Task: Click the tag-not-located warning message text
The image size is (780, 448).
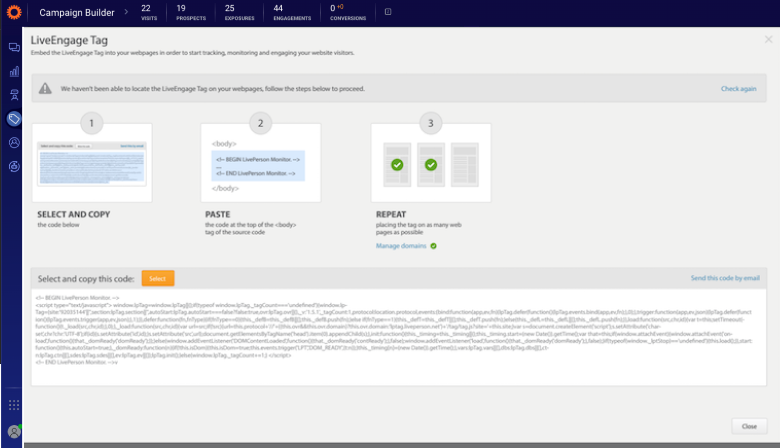Action: [212, 89]
